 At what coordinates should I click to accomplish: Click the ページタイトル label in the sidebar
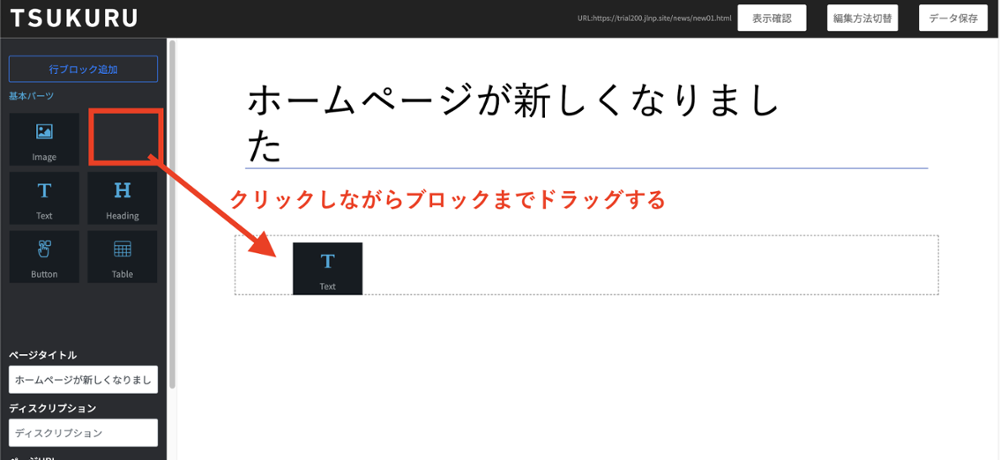coord(43,355)
